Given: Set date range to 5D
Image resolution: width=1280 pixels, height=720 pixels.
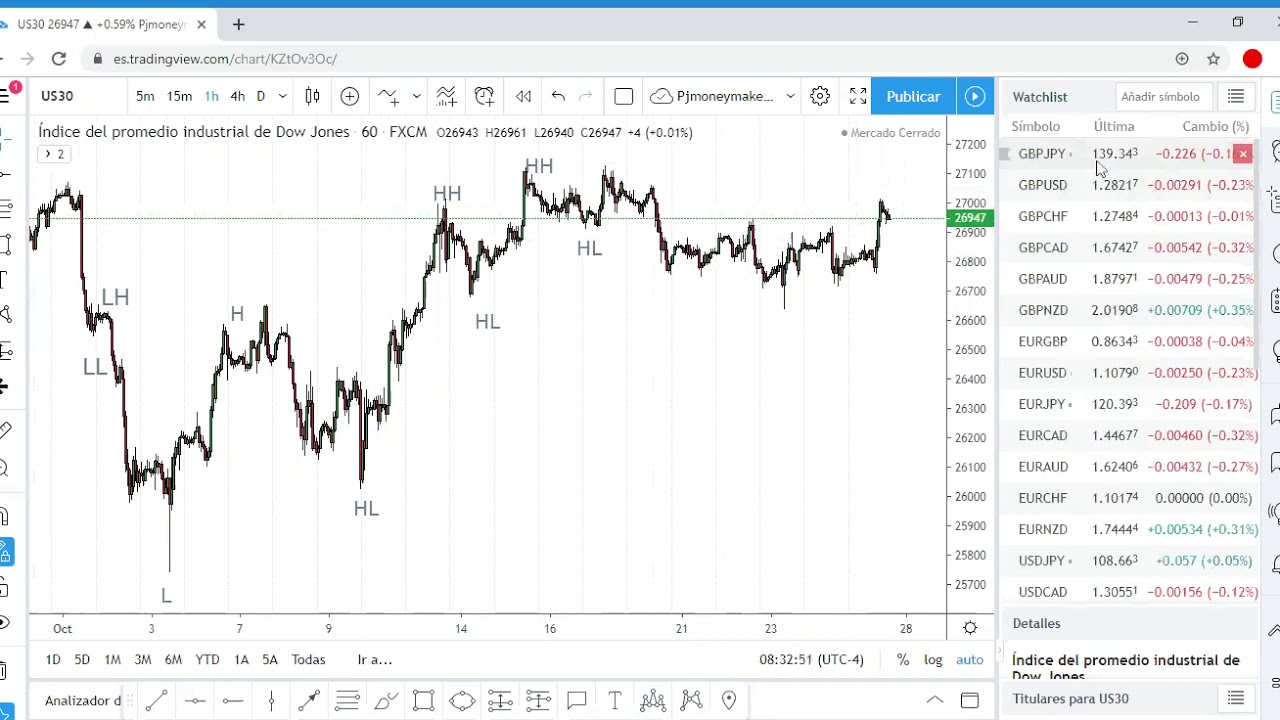Looking at the screenshot, I should pyautogui.click(x=82, y=660).
